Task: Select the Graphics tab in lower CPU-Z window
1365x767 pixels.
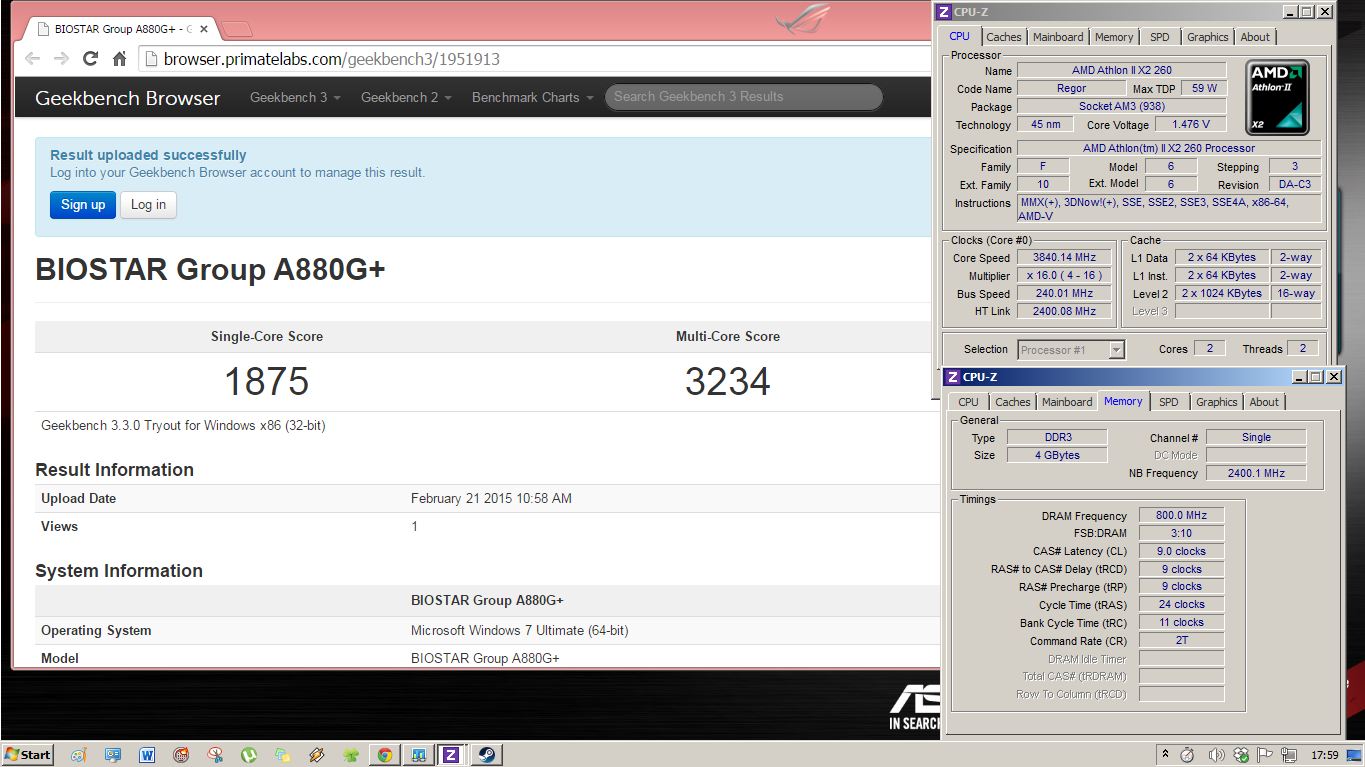Action: [1216, 402]
